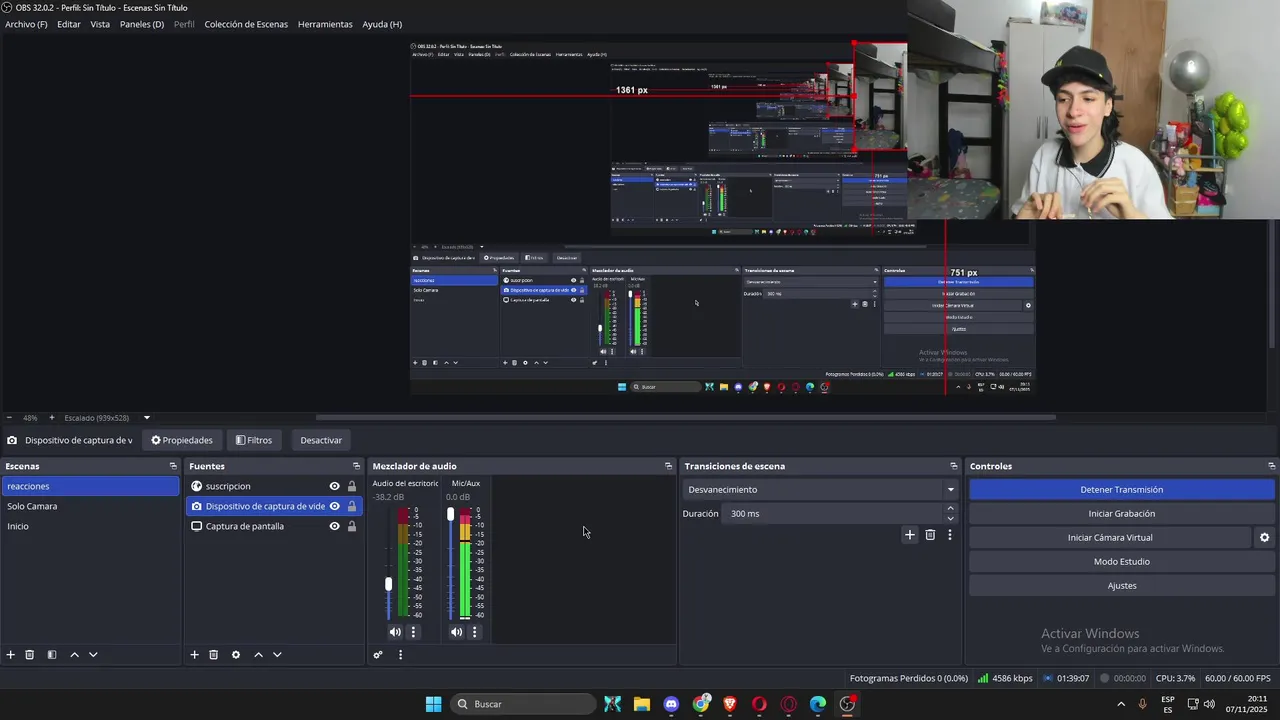
Task: Add a new scene transition
Action: (x=910, y=535)
